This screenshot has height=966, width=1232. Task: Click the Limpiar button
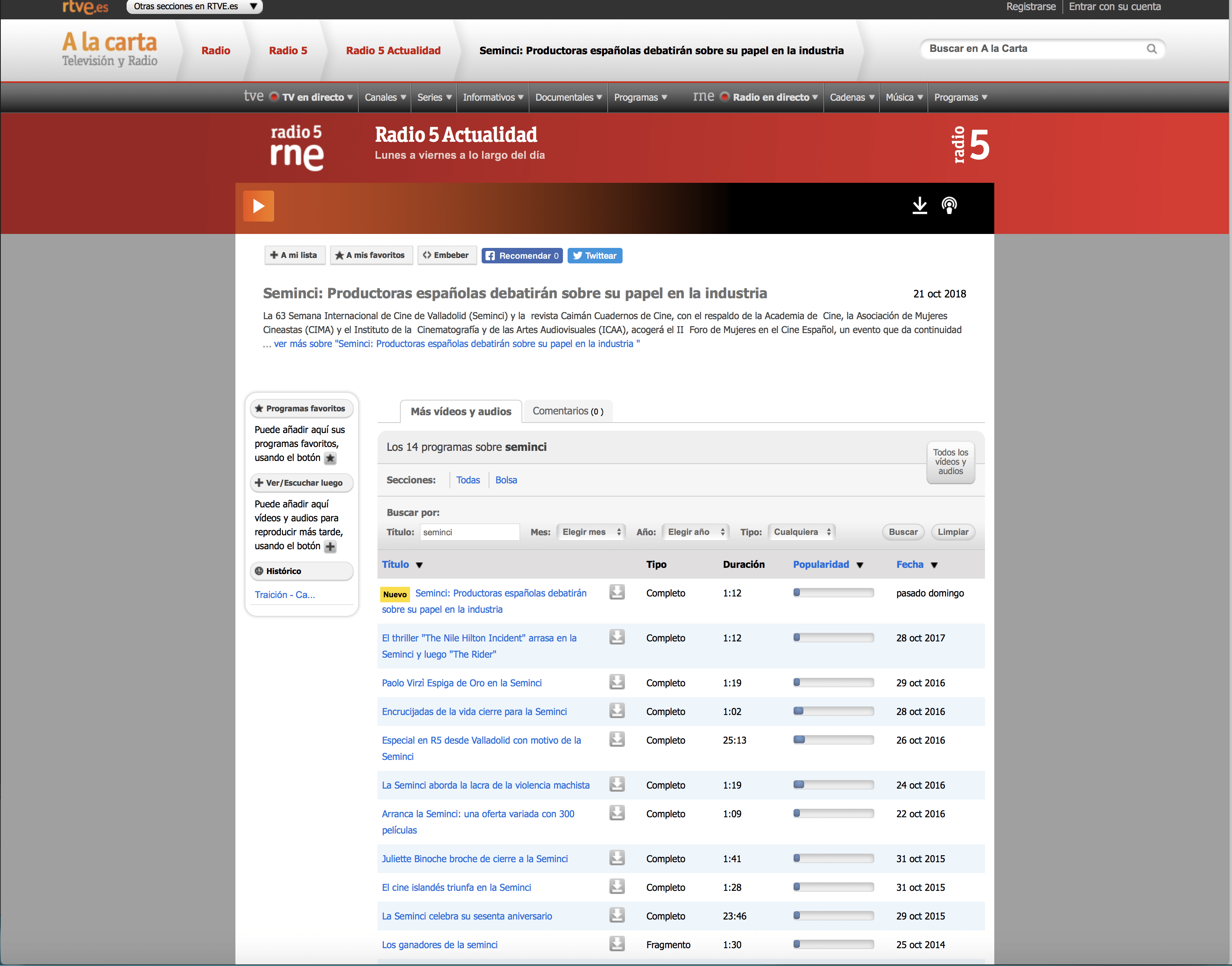[x=953, y=532]
